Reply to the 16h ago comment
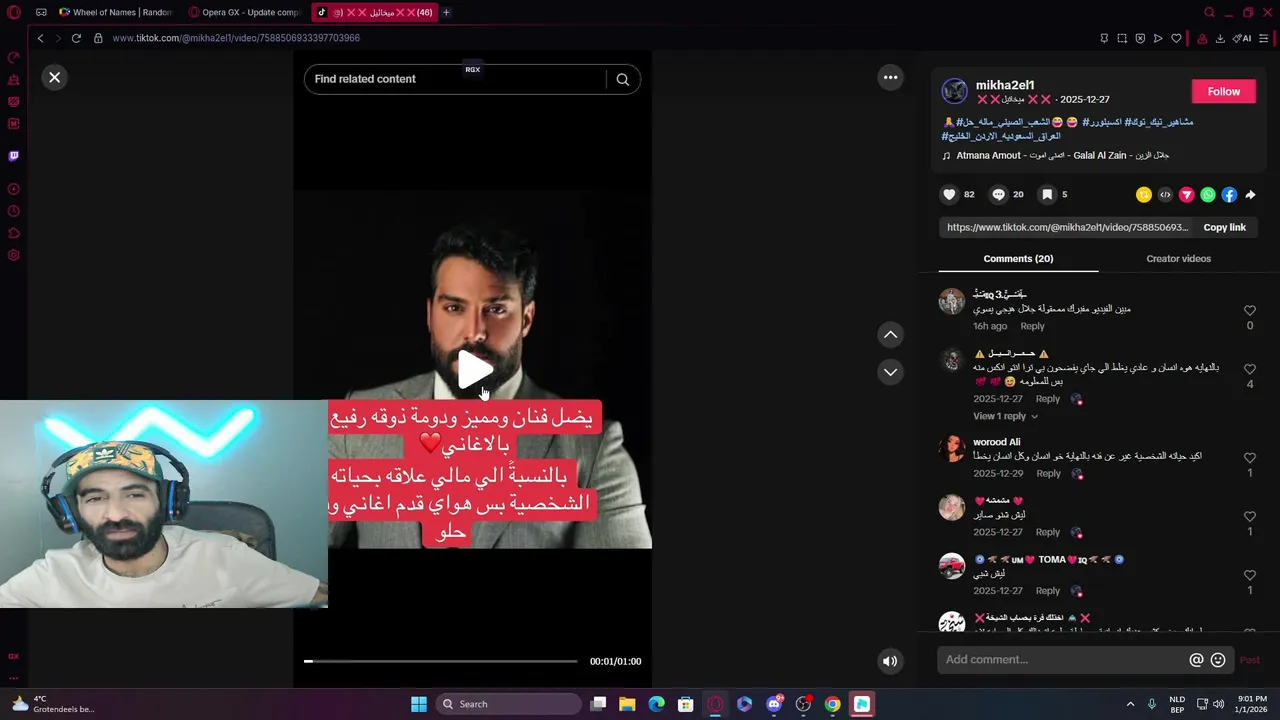 (x=1032, y=326)
